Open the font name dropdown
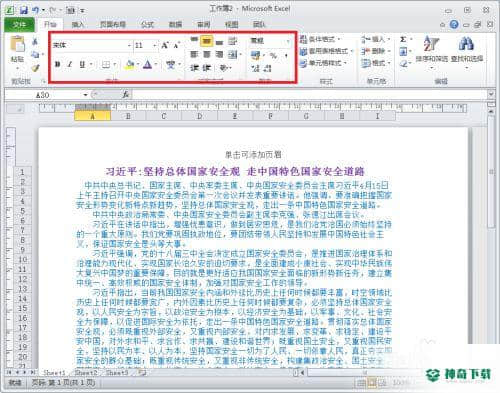 click(x=129, y=45)
